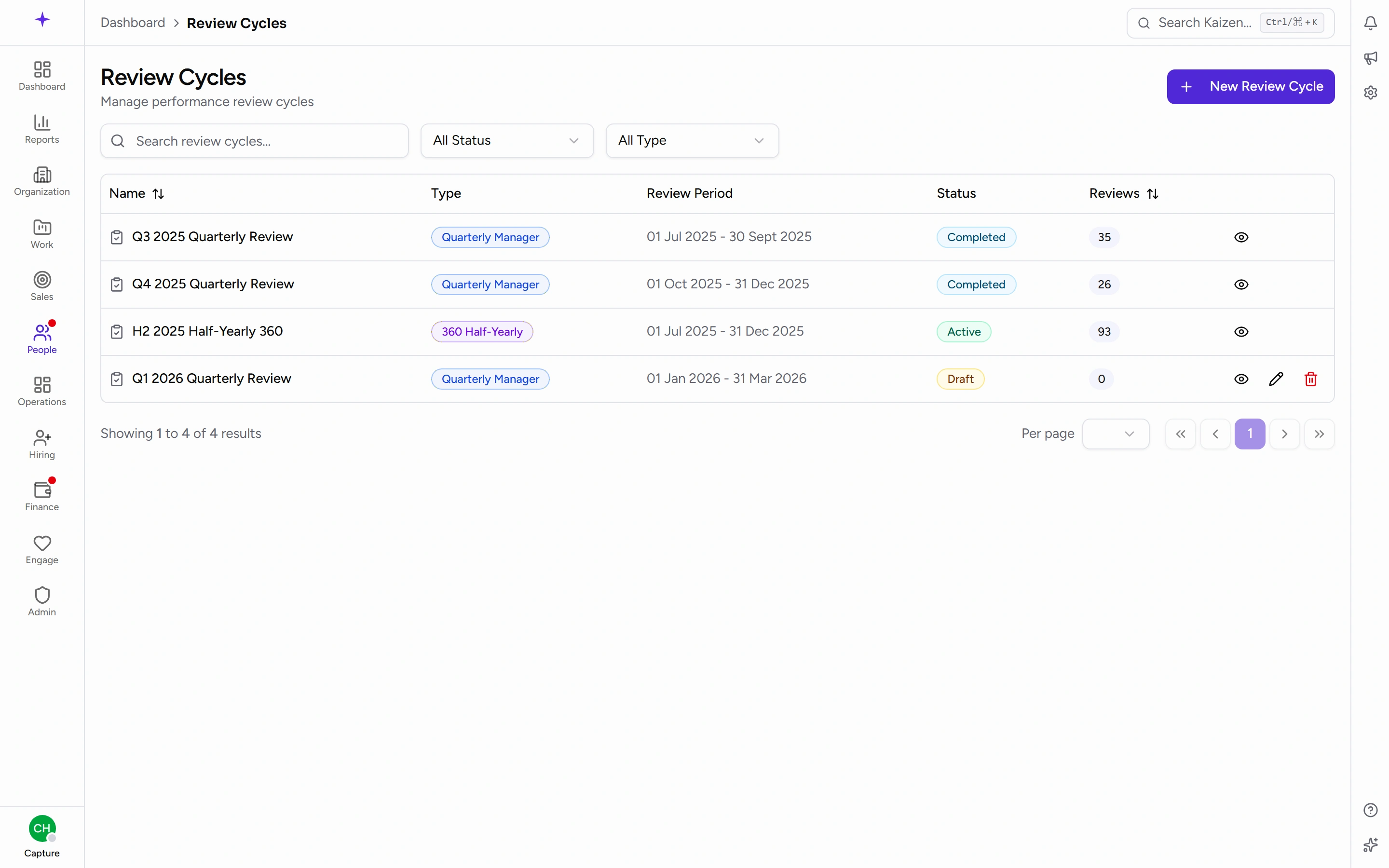Go to previous page
The height and width of the screenshot is (868, 1389).
1215,434
